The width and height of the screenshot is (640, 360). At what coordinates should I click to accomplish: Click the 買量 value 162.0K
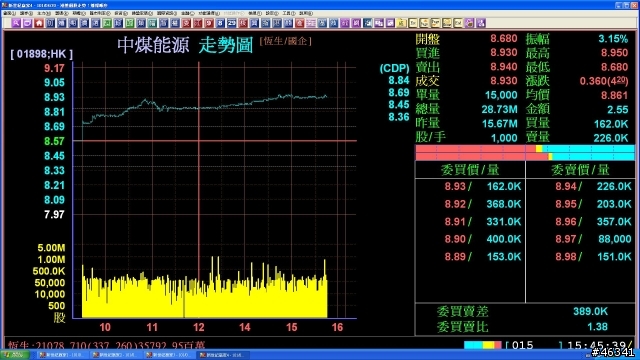pyautogui.click(x=611, y=124)
